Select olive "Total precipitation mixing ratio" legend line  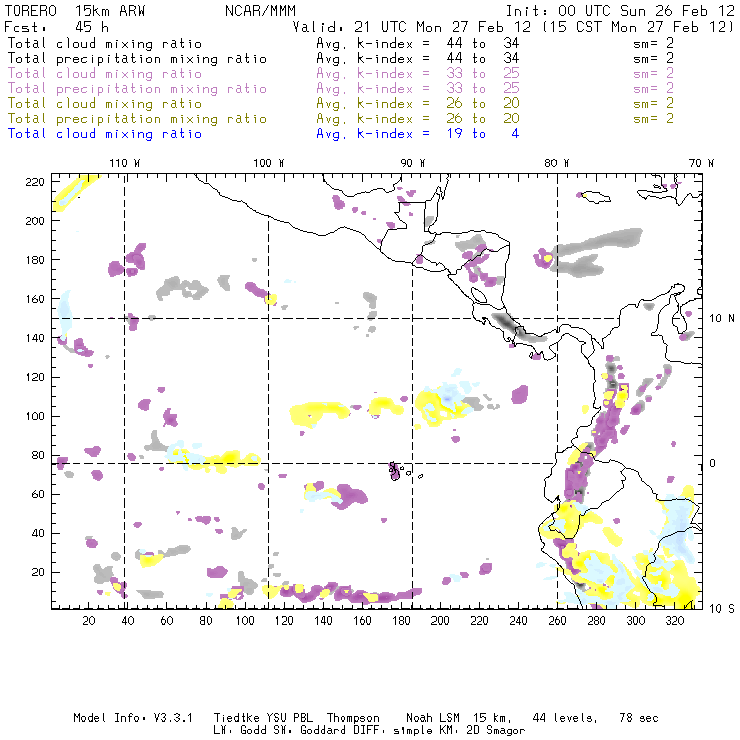137,118
